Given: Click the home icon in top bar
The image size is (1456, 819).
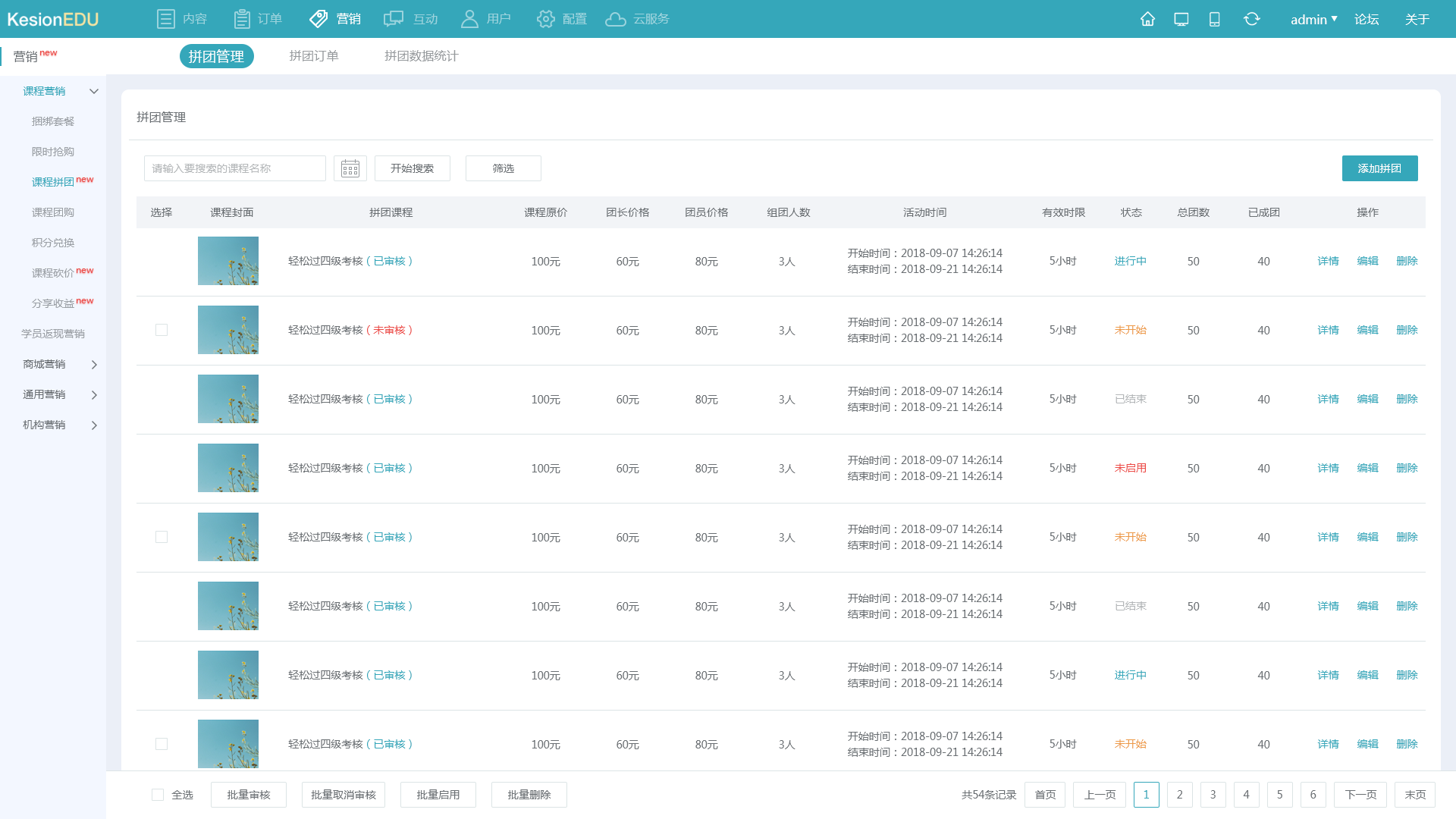Looking at the screenshot, I should tap(1147, 19).
